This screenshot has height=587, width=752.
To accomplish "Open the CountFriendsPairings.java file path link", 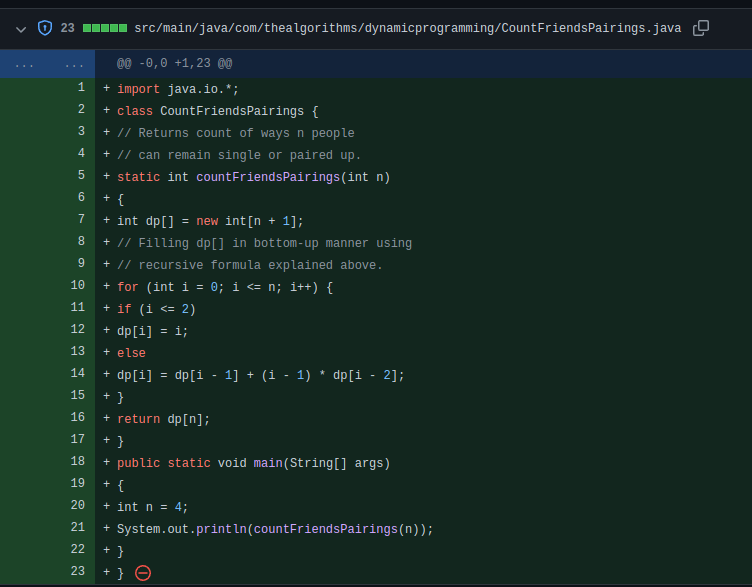I will [x=408, y=28].
